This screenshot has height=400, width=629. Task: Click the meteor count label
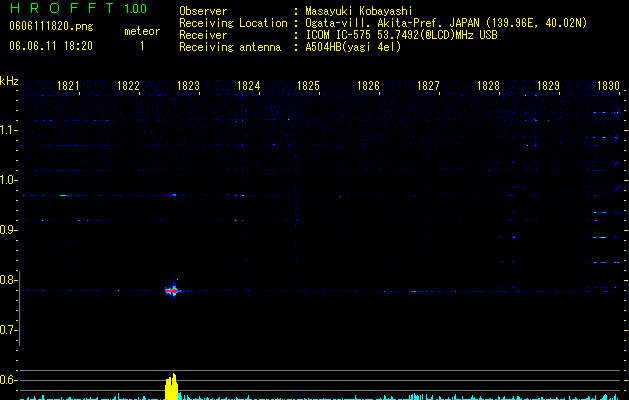[142, 31]
